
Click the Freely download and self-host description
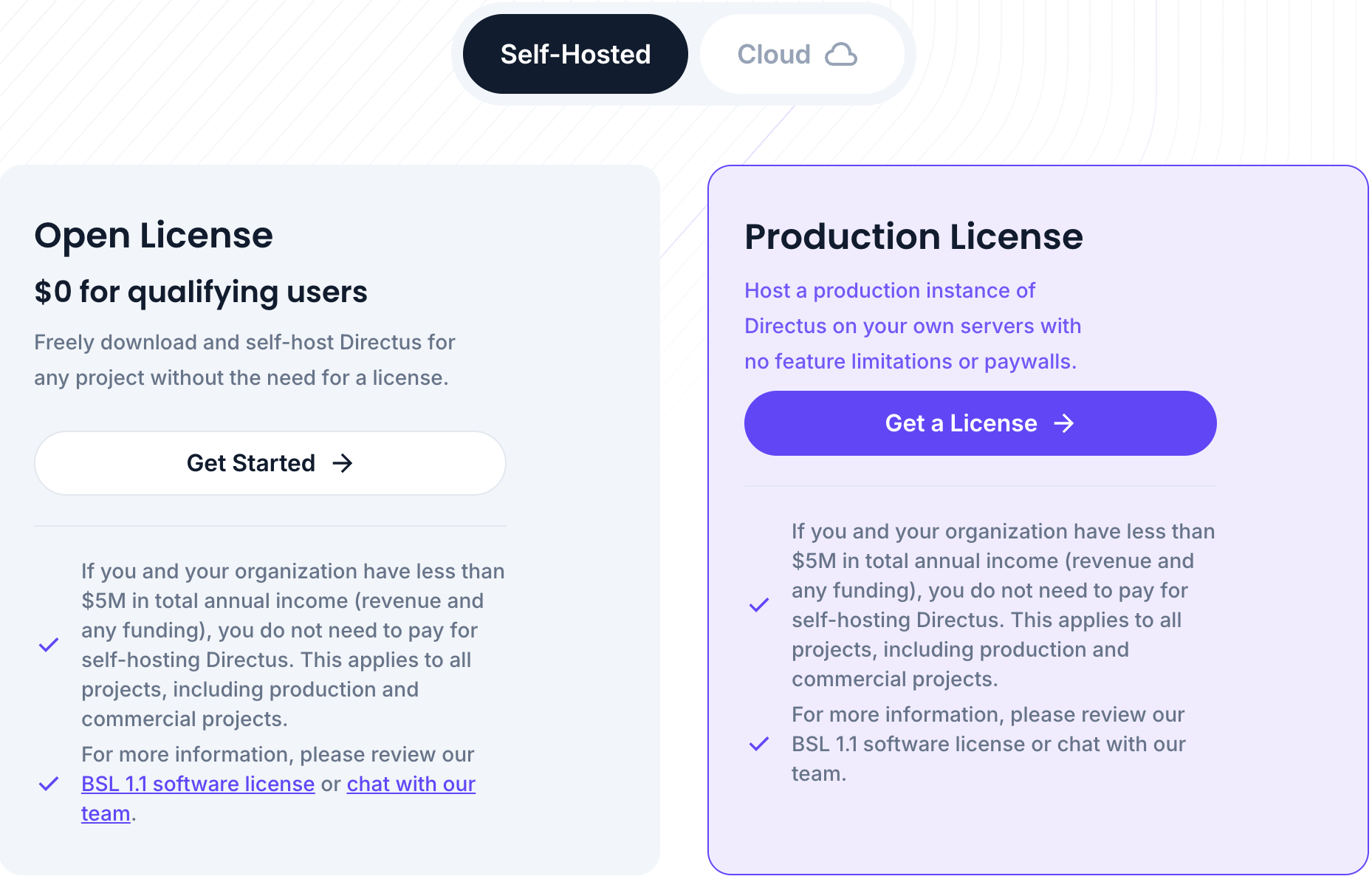(244, 360)
